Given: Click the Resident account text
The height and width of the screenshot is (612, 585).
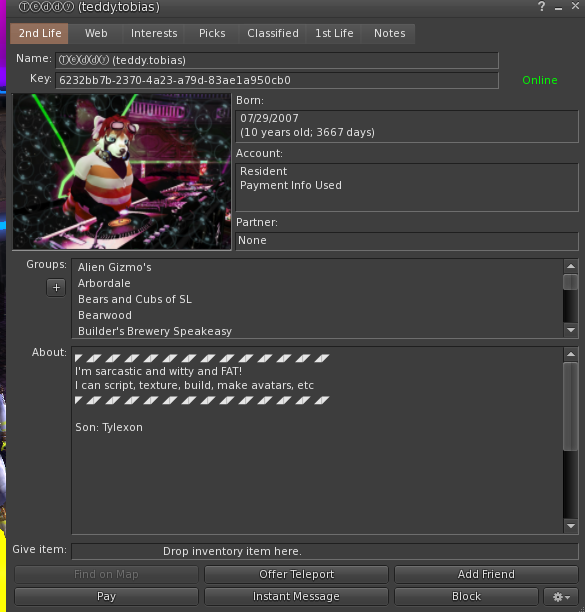Looking at the screenshot, I should click(x=263, y=171).
